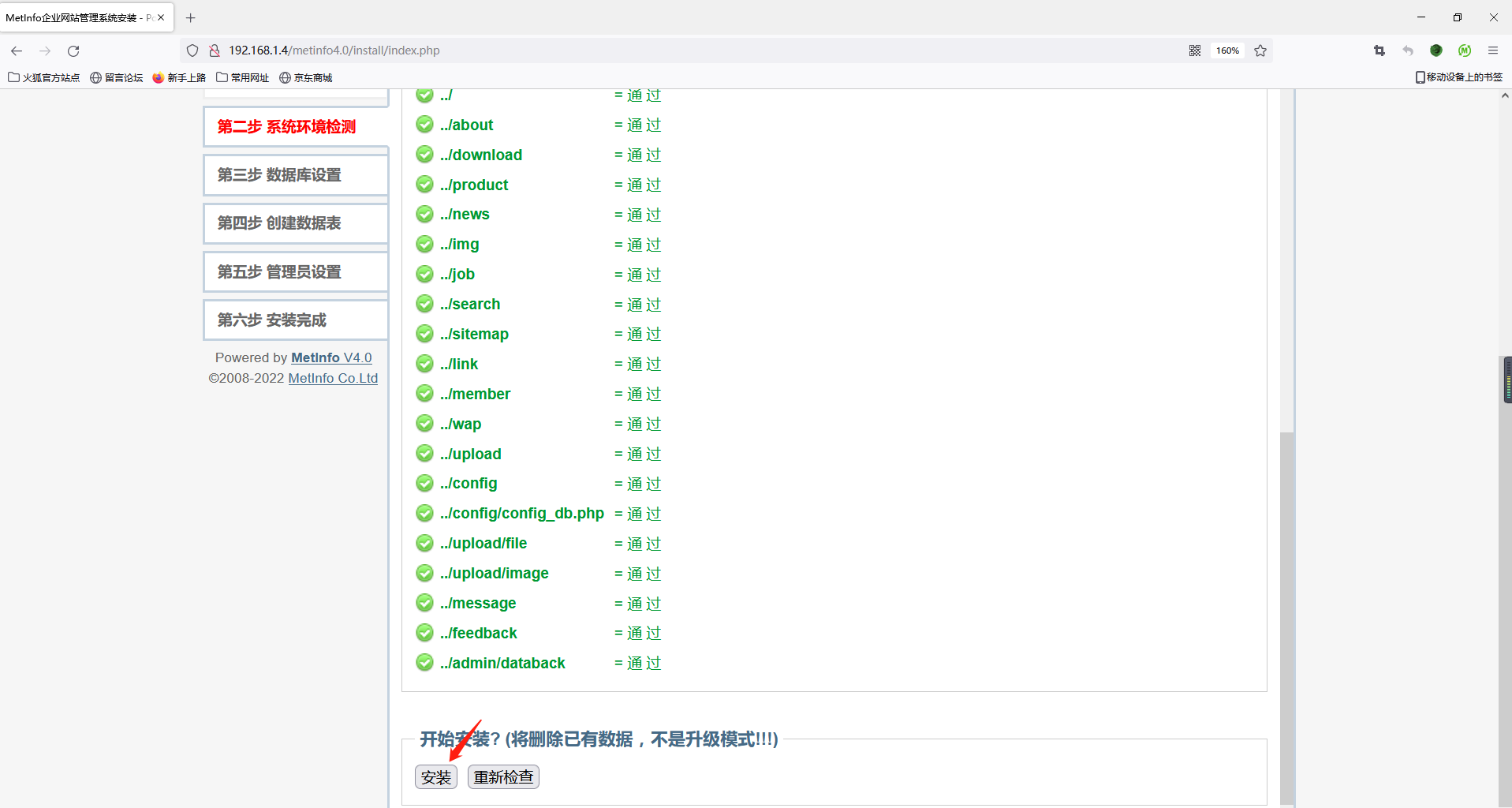Click the insecure connection lock icon
This screenshot has width=1512, height=808.
click(x=214, y=50)
